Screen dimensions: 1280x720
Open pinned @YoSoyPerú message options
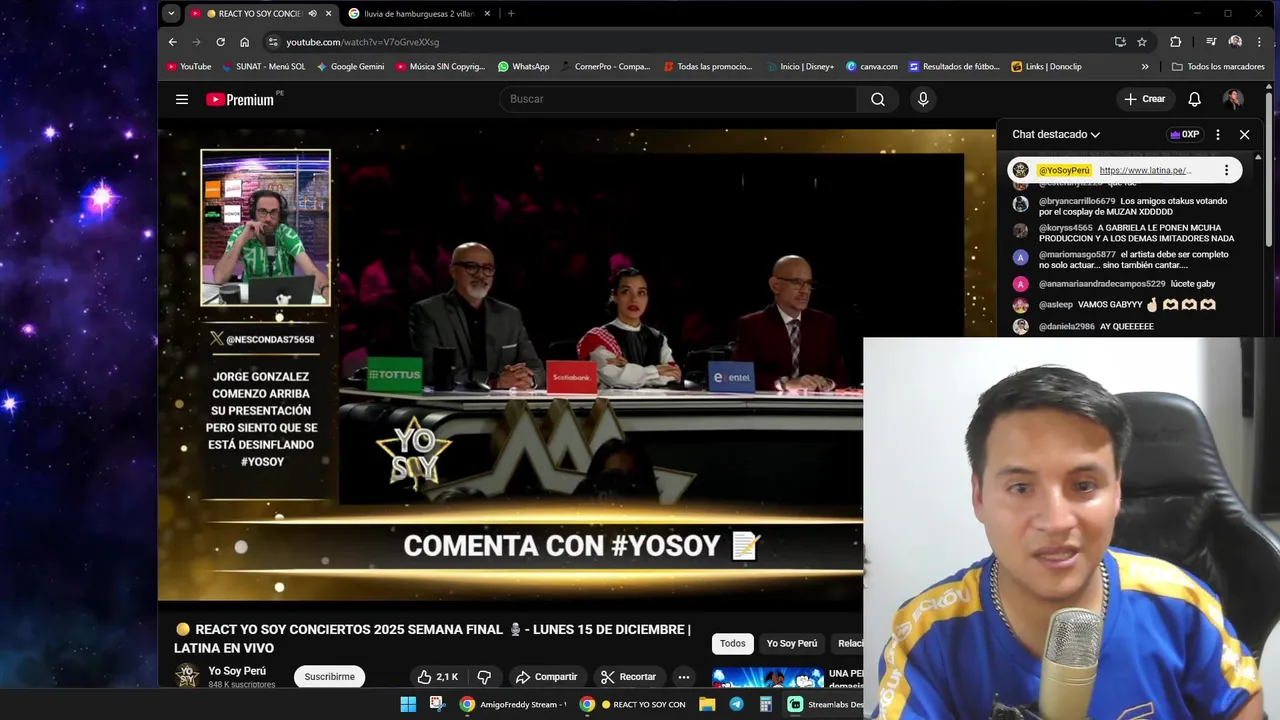pos(1226,170)
